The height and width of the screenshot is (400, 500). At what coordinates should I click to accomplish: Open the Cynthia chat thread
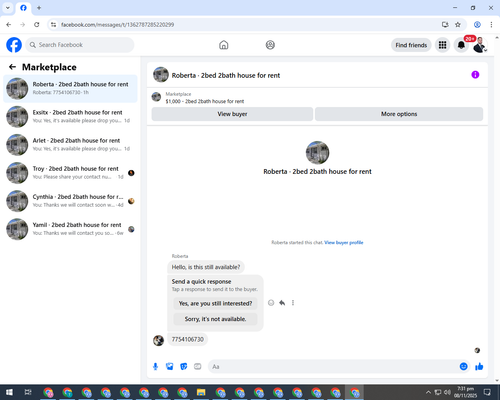(70, 201)
